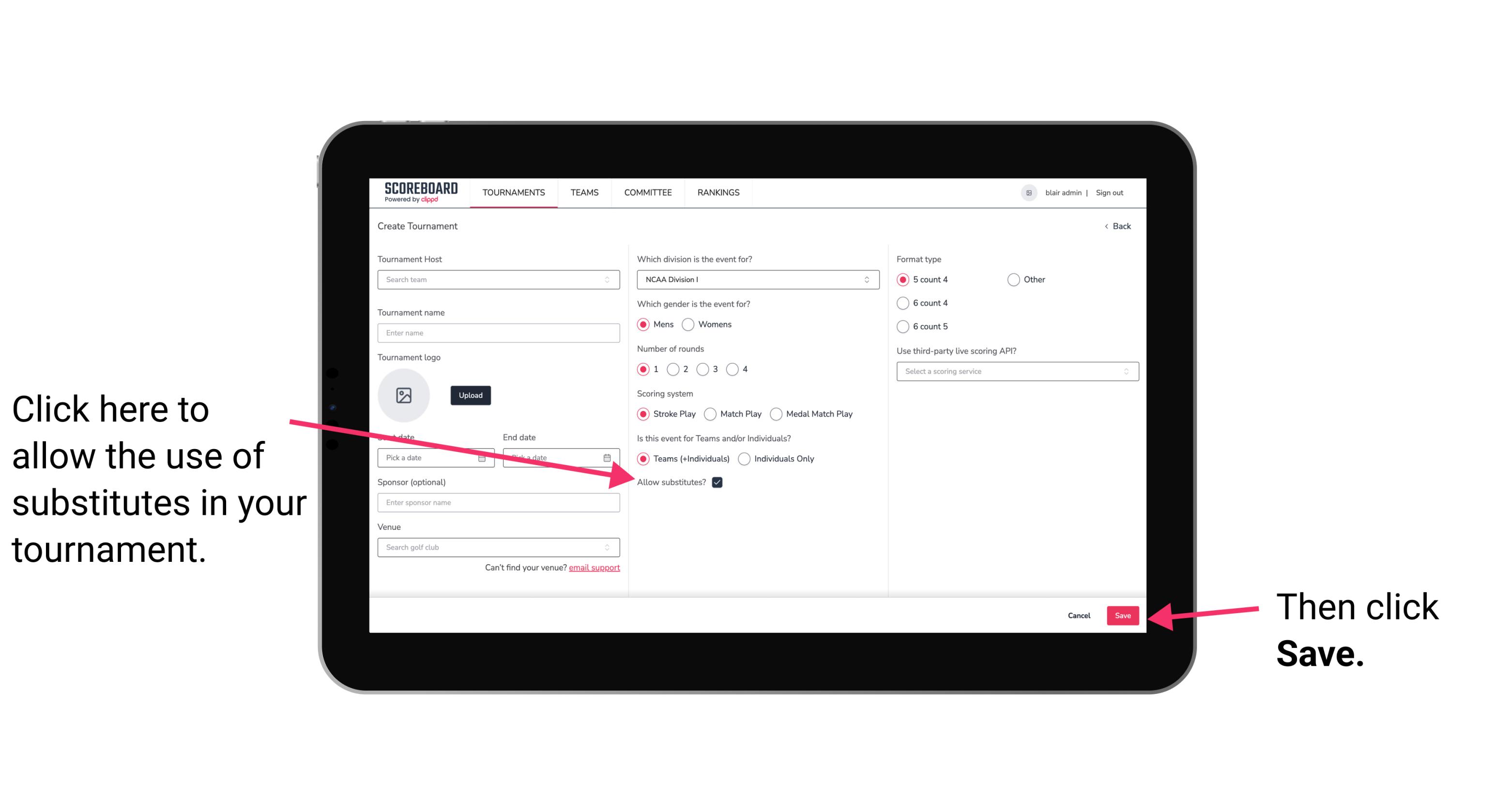
Task: Click the Tournament Host search icon
Action: point(610,279)
